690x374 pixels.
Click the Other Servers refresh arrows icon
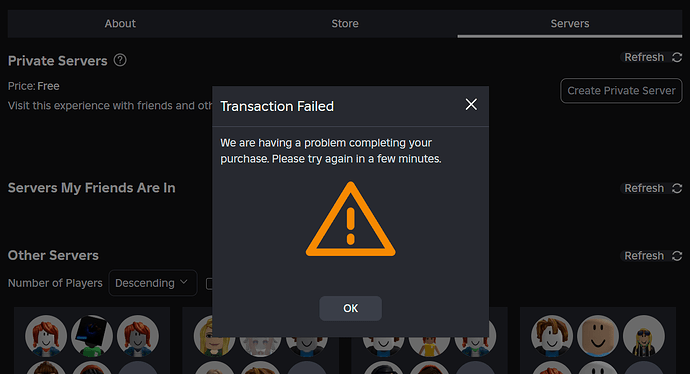tap(677, 256)
